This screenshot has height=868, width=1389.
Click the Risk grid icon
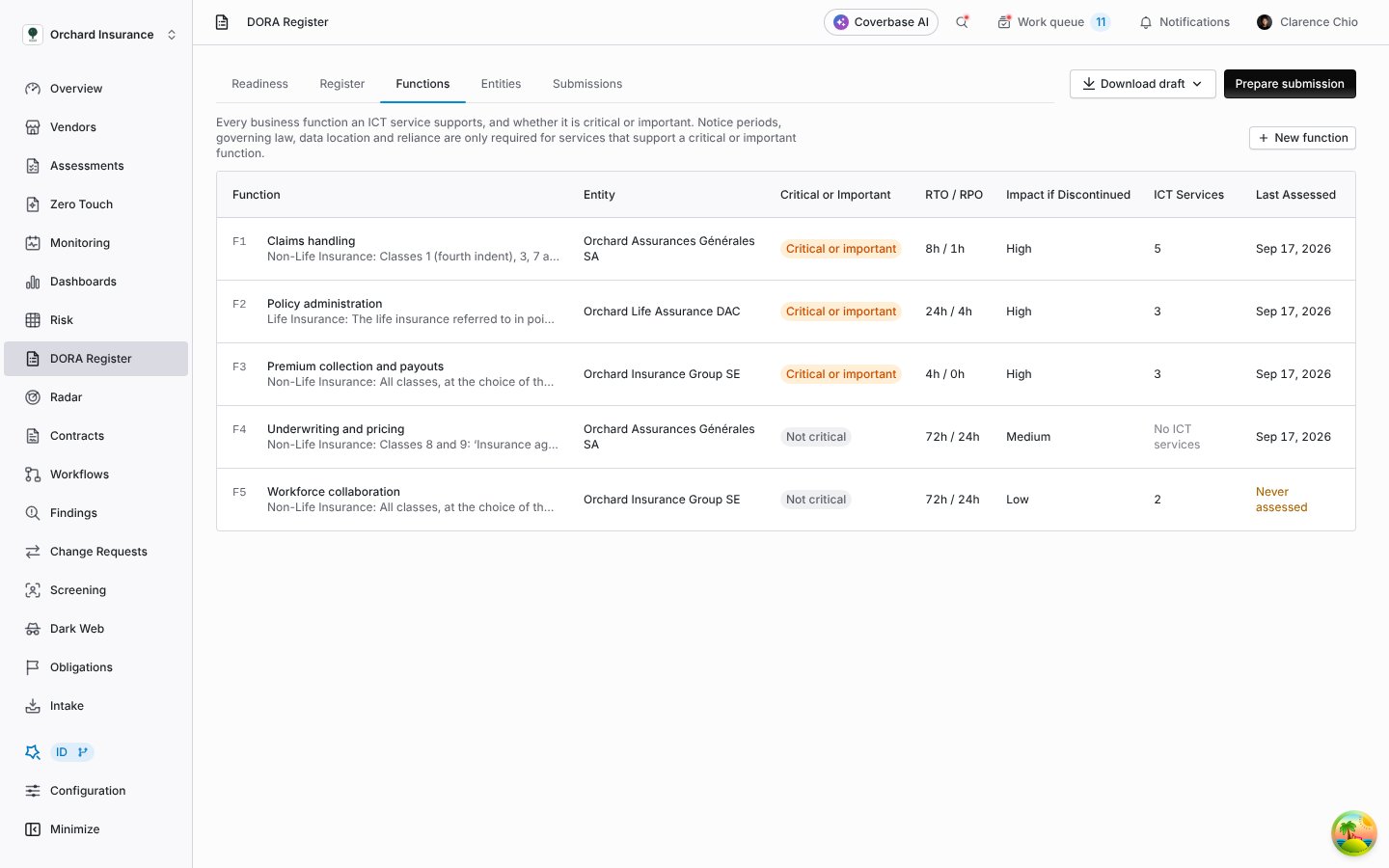(x=33, y=320)
